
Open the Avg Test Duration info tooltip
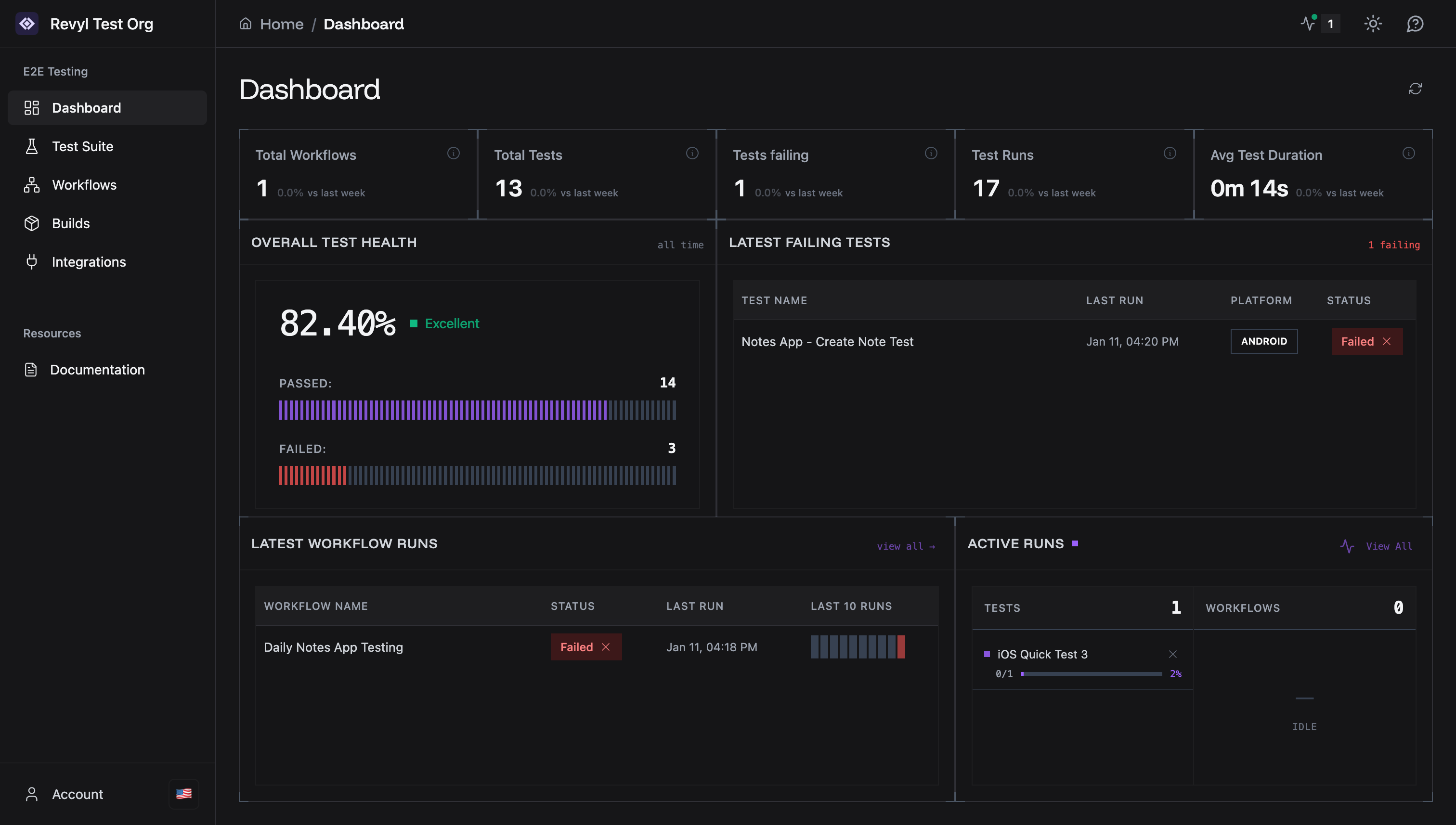point(1409,153)
